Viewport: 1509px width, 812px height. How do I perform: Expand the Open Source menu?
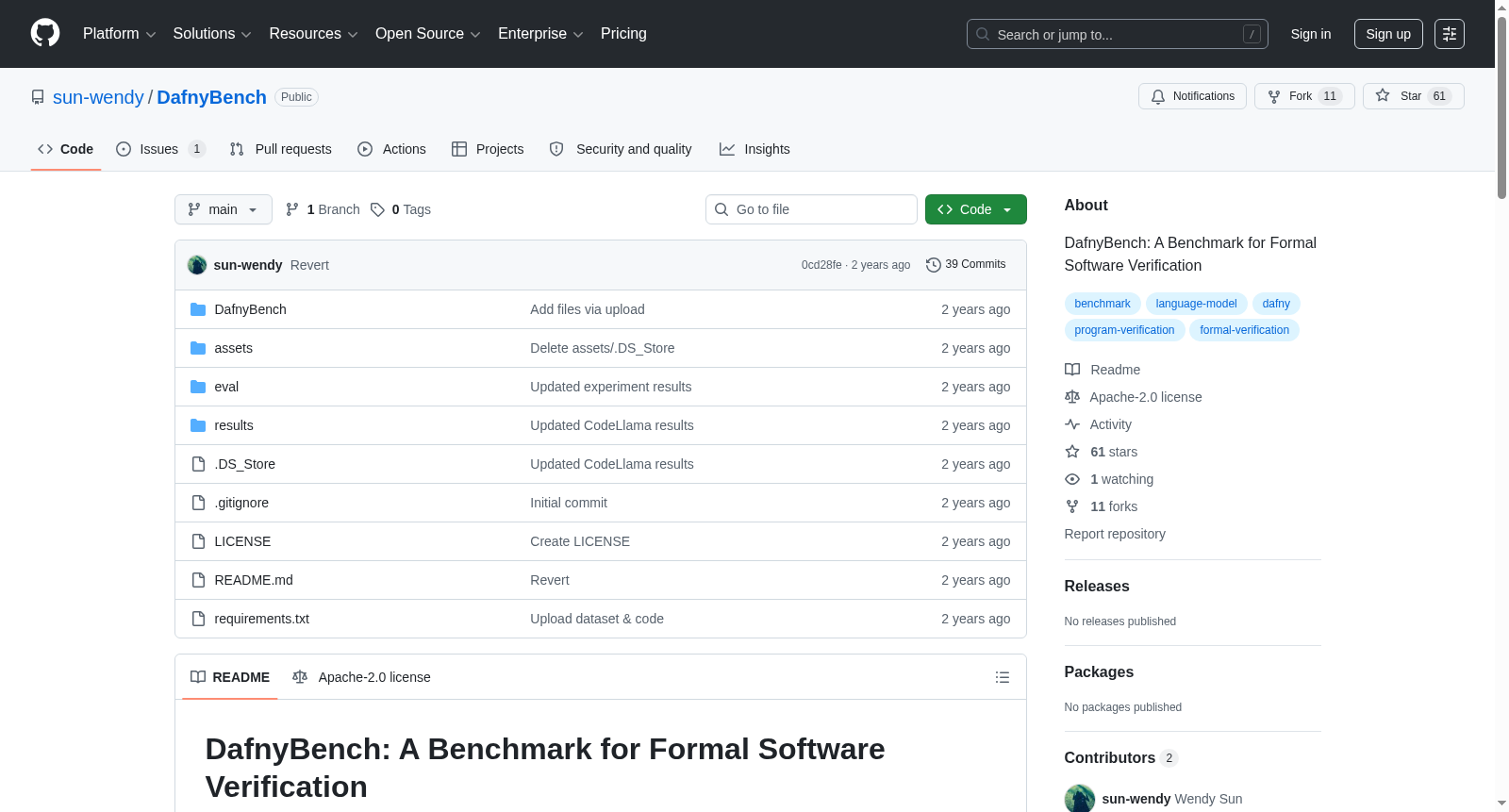(428, 34)
